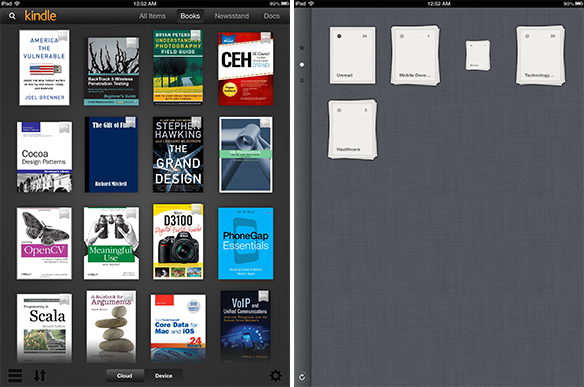Open the CEH study guide book

245,69
